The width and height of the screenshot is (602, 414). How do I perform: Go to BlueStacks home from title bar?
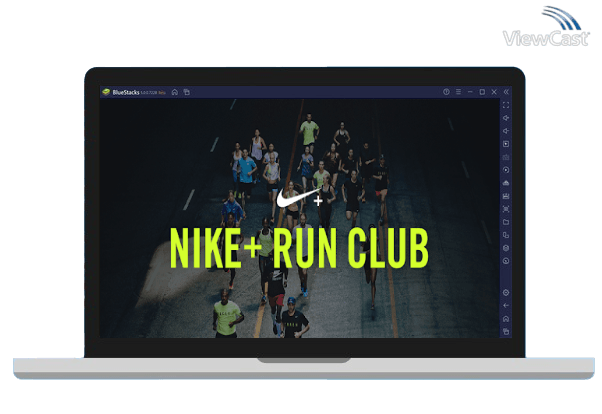(x=175, y=92)
